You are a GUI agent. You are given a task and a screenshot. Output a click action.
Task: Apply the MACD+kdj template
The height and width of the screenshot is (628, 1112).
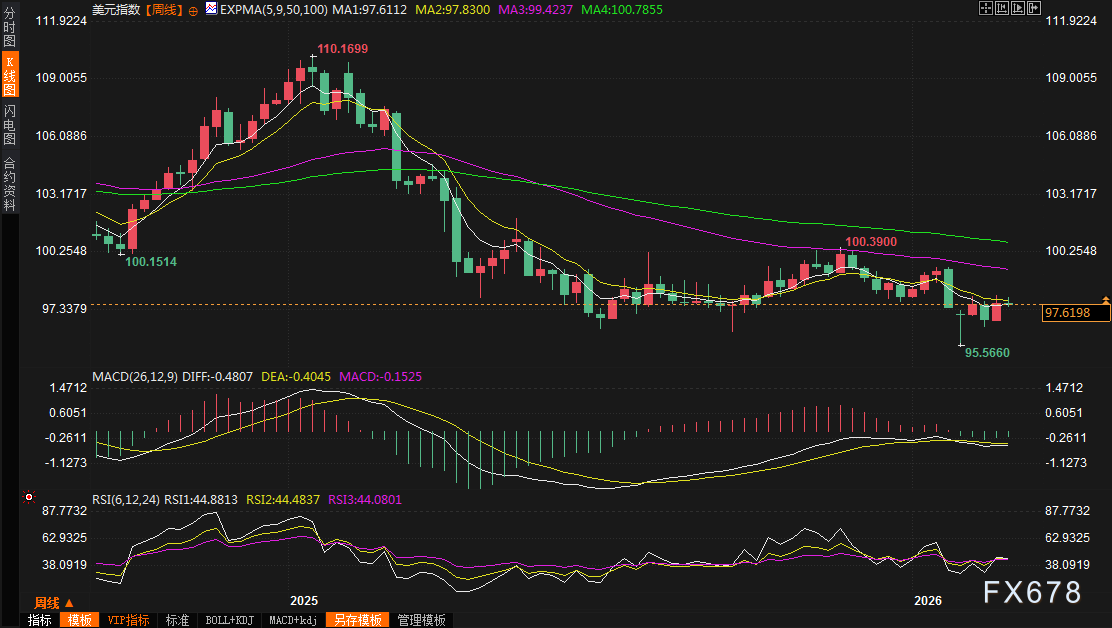pos(293,620)
